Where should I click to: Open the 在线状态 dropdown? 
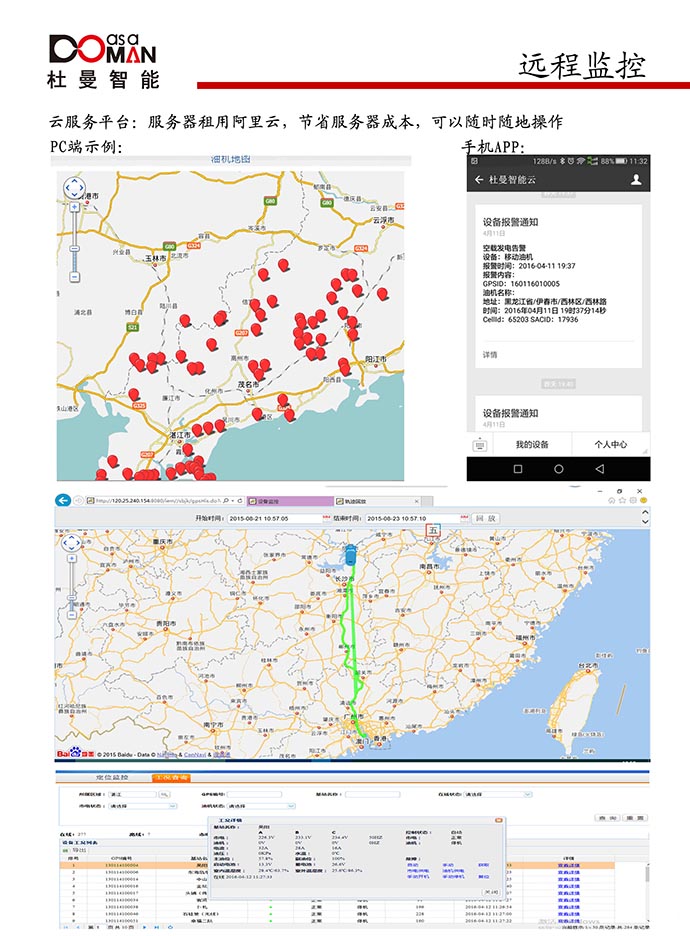pyautogui.click(x=497, y=795)
